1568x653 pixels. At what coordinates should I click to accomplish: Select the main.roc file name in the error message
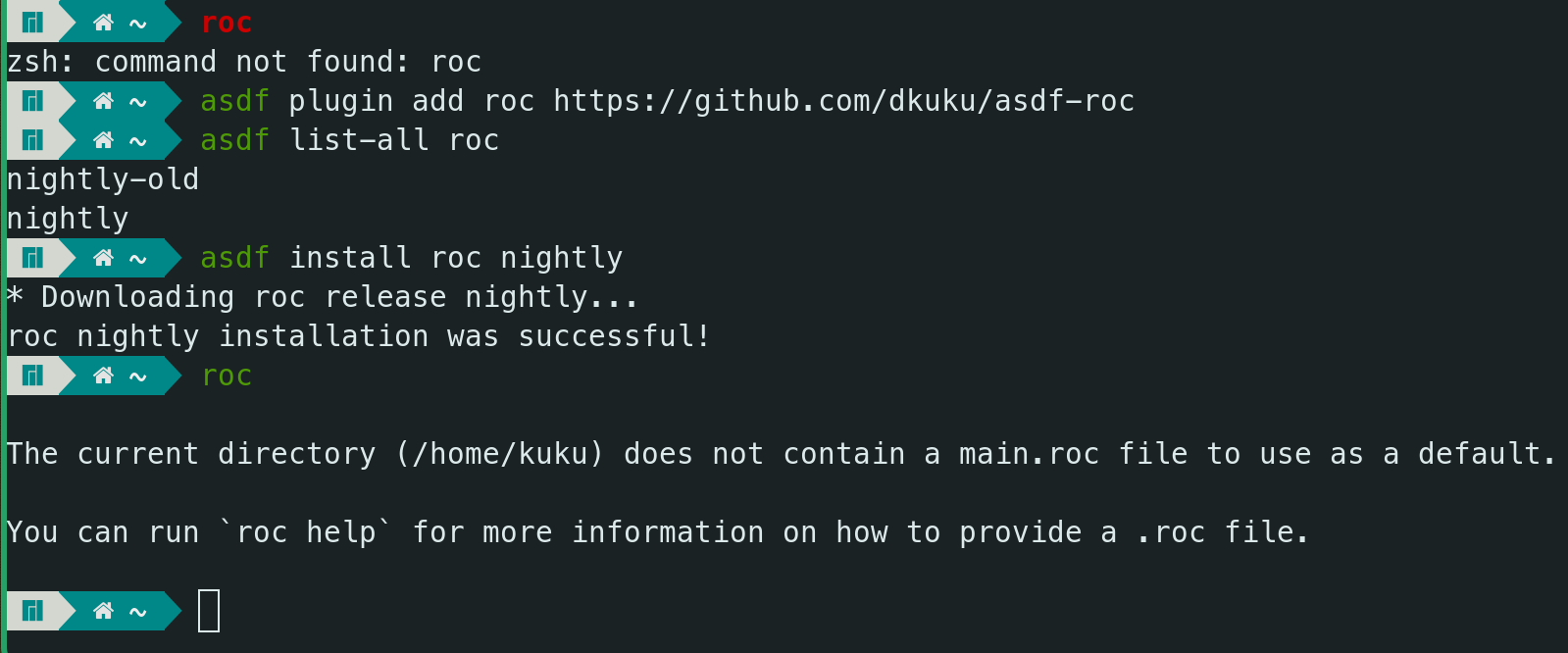pyautogui.click(x=1029, y=454)
